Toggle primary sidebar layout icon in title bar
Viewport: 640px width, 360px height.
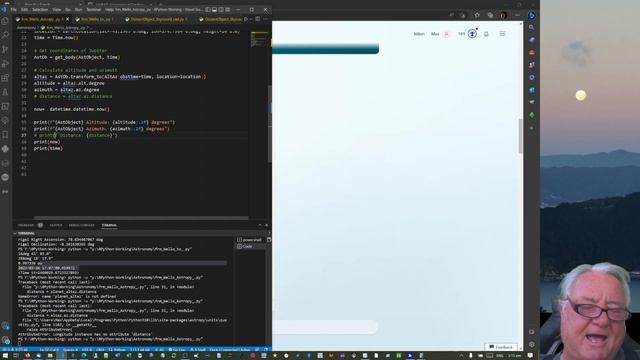tap(208, 9)
